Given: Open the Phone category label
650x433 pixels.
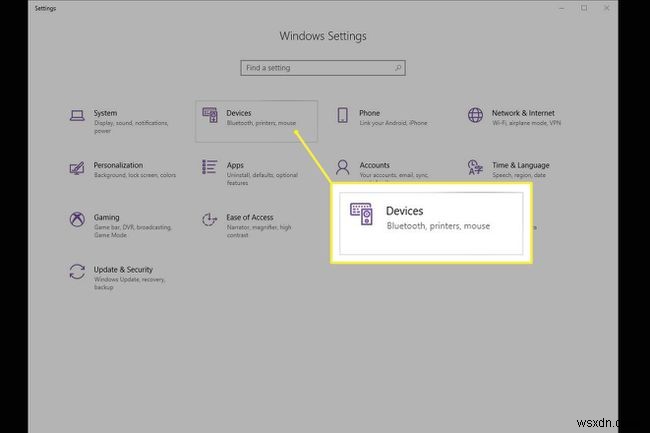Looking at the screenshot, I should (369, 113).
